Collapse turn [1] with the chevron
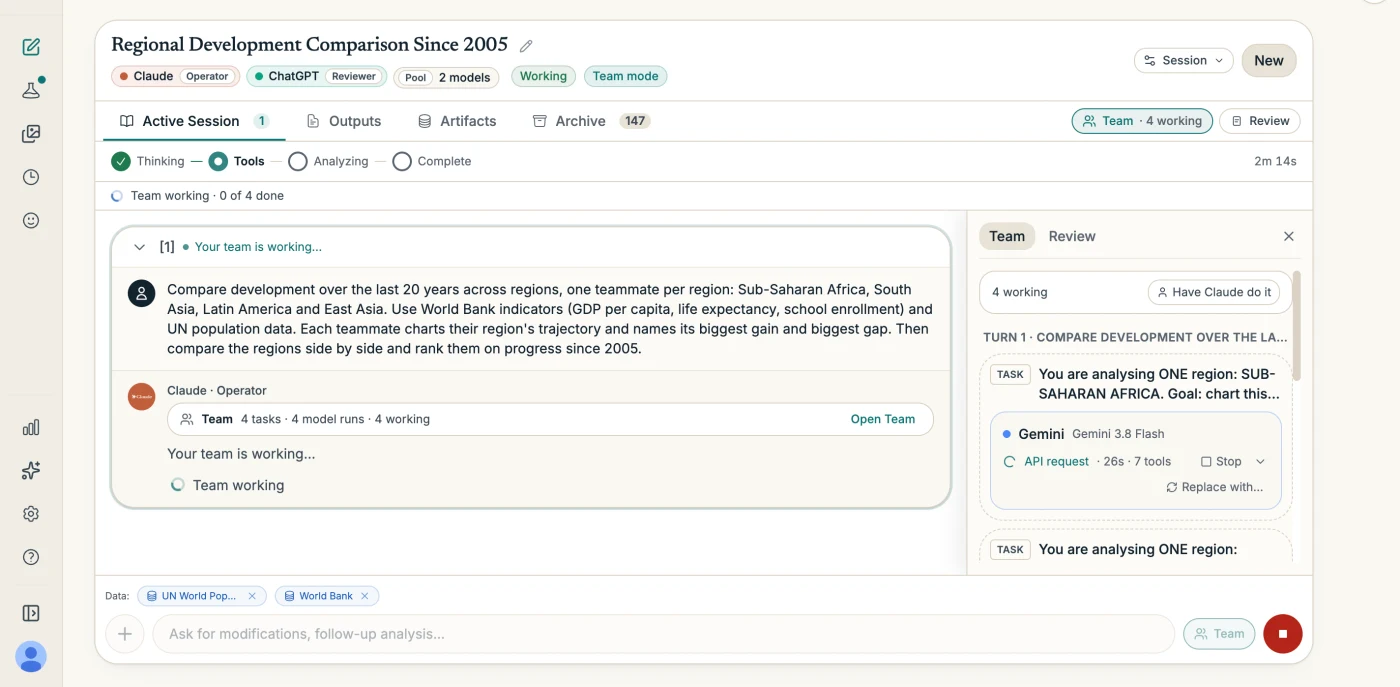This screenshot has height=687, width=1400. point(140,247)
